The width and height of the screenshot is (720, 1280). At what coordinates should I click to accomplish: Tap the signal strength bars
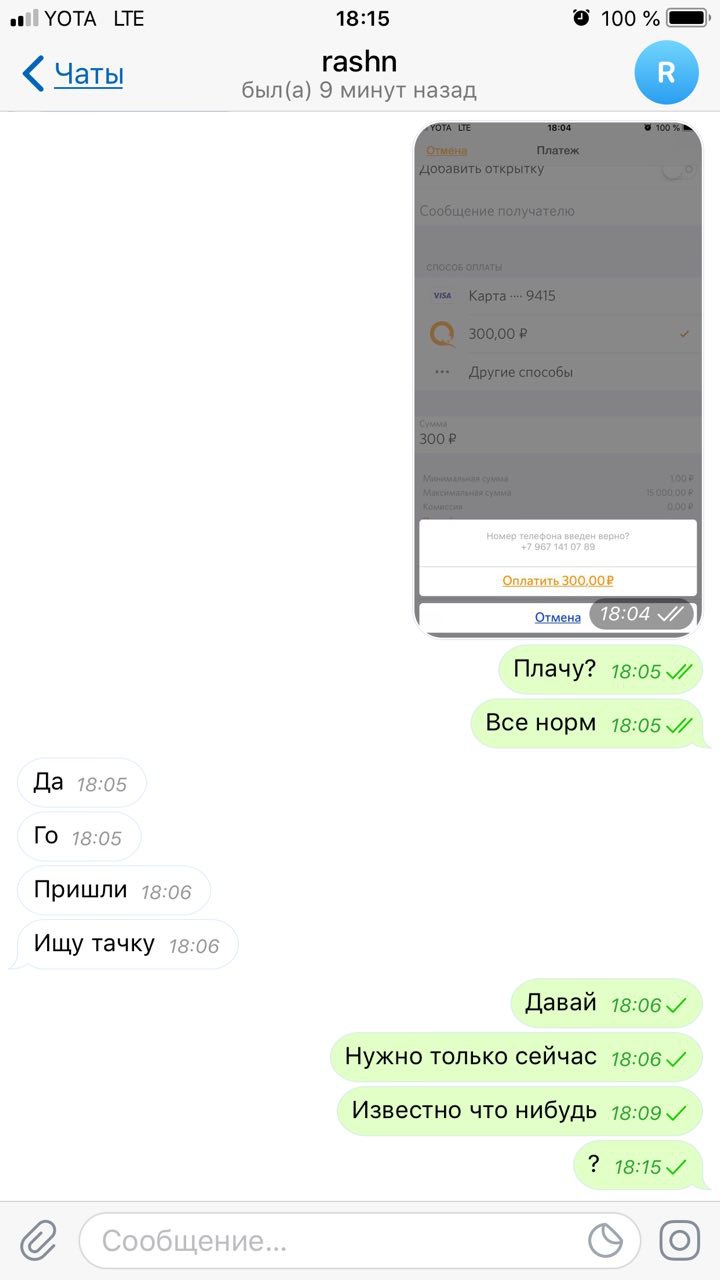[x=24, y=18]
